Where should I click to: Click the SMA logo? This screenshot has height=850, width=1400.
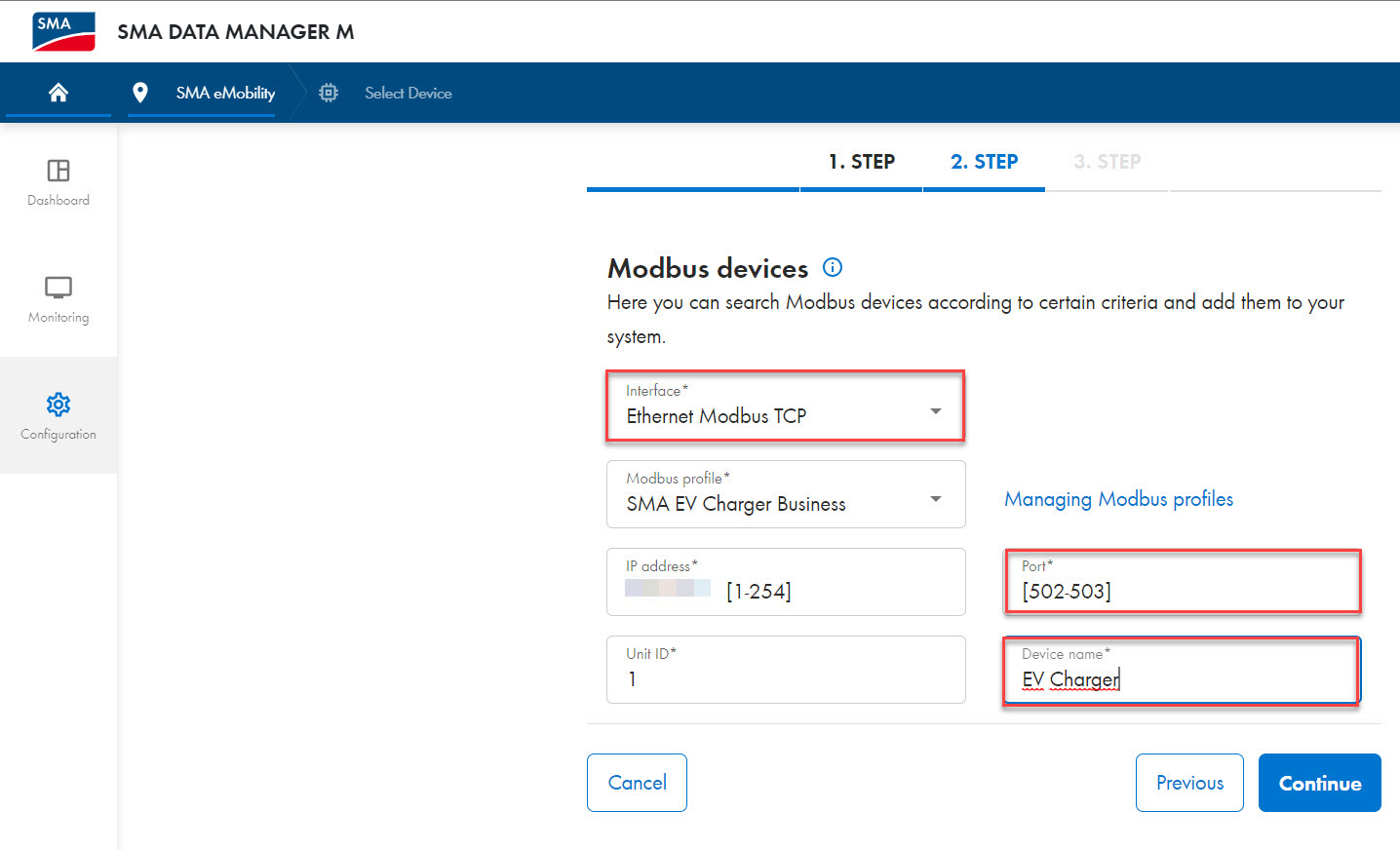click(63, 31)
